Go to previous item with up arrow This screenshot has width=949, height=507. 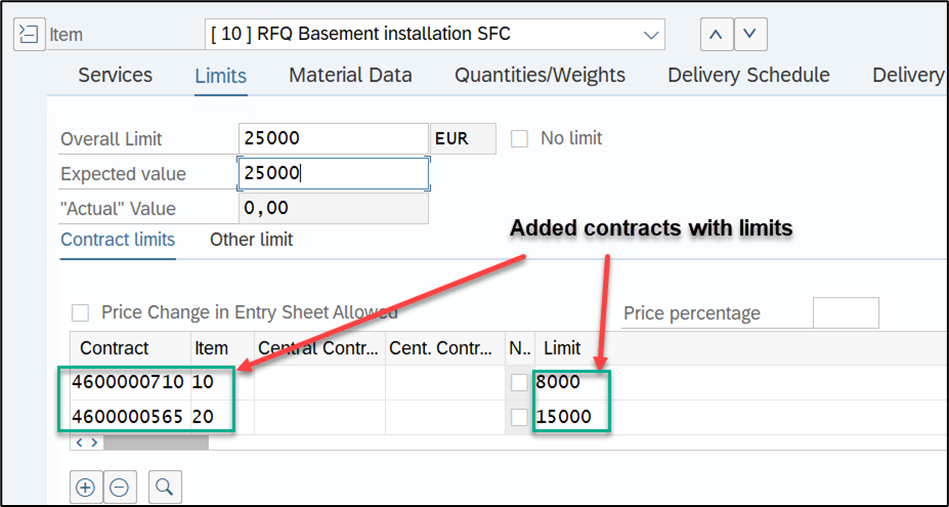[x=715, y=34]
